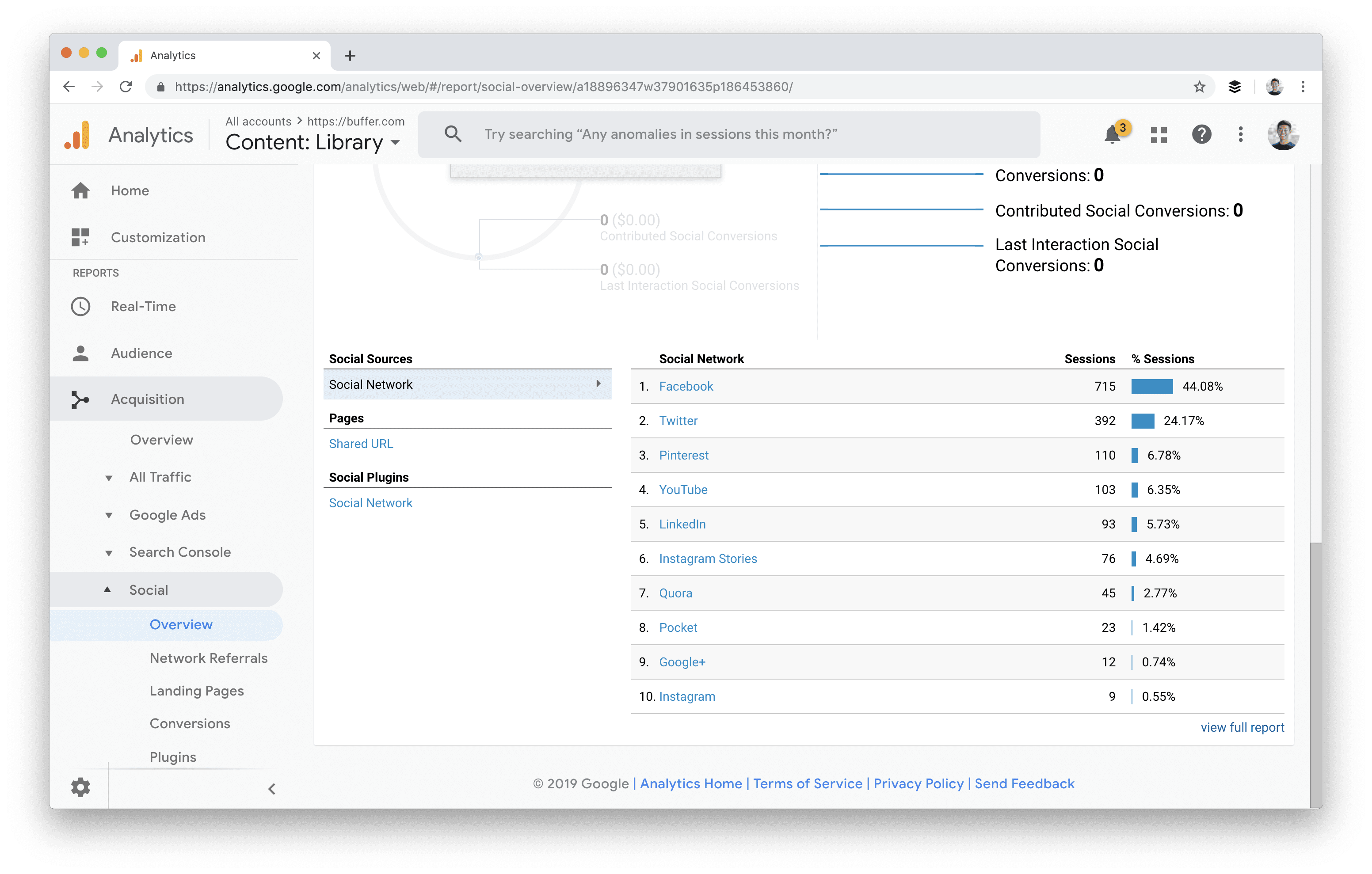The image size is (1372, 874).
Task: Open Real-Time reports
Action: coord(143,307)
